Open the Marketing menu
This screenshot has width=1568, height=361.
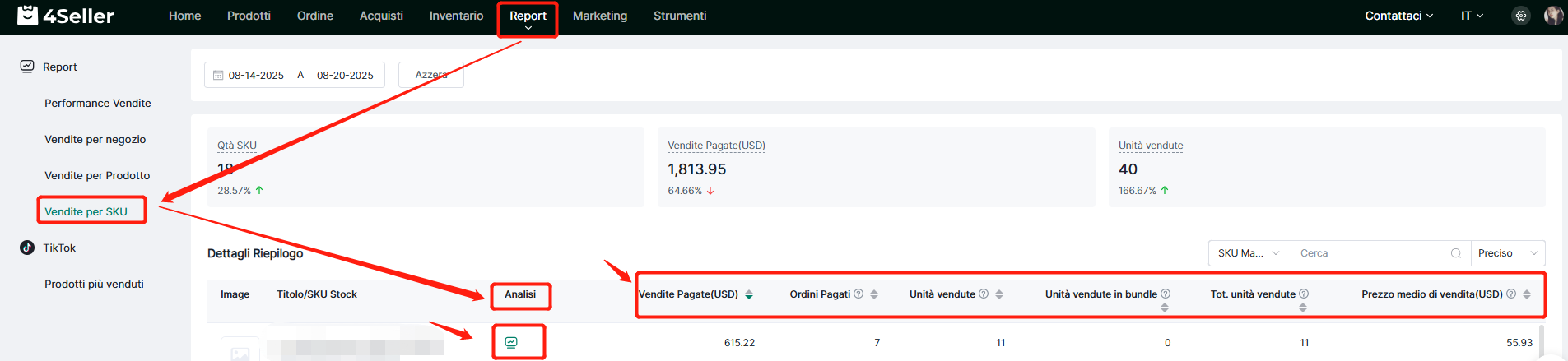click(x=599, y=16)
